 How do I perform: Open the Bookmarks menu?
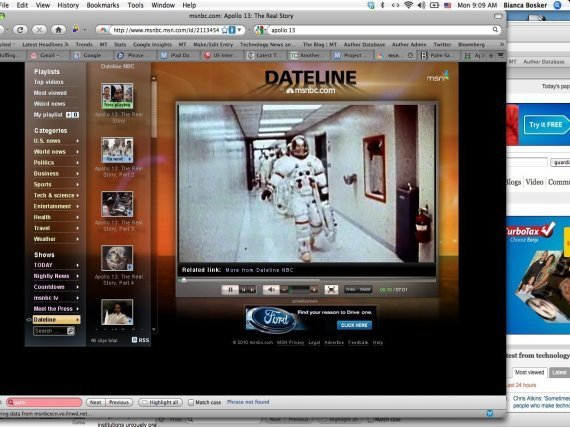click(x=103, y=5)
